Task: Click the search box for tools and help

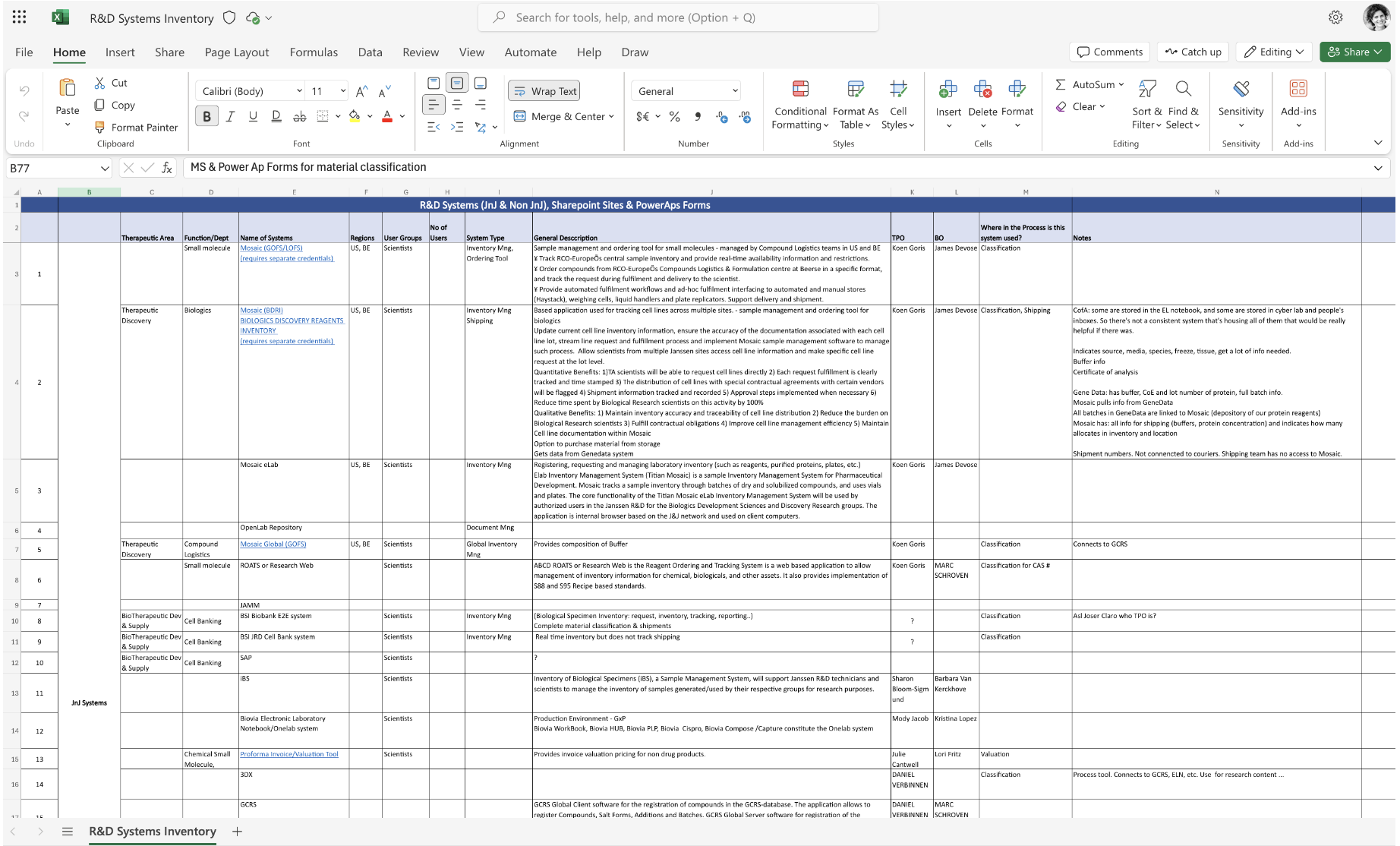Action: [678, 17]
